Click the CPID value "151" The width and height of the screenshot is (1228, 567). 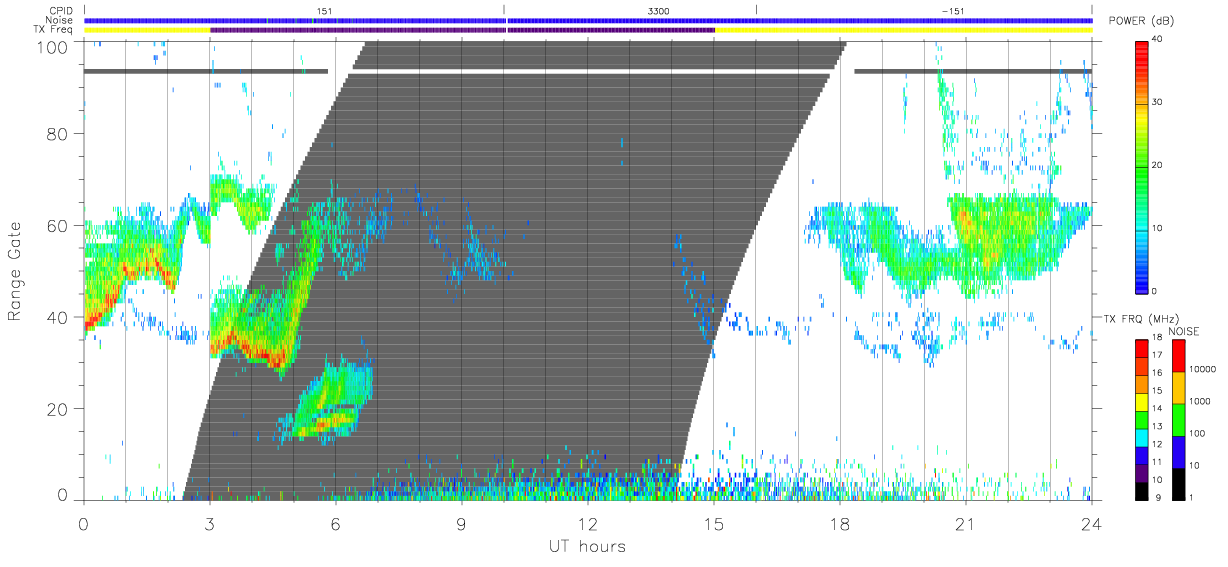323,11
